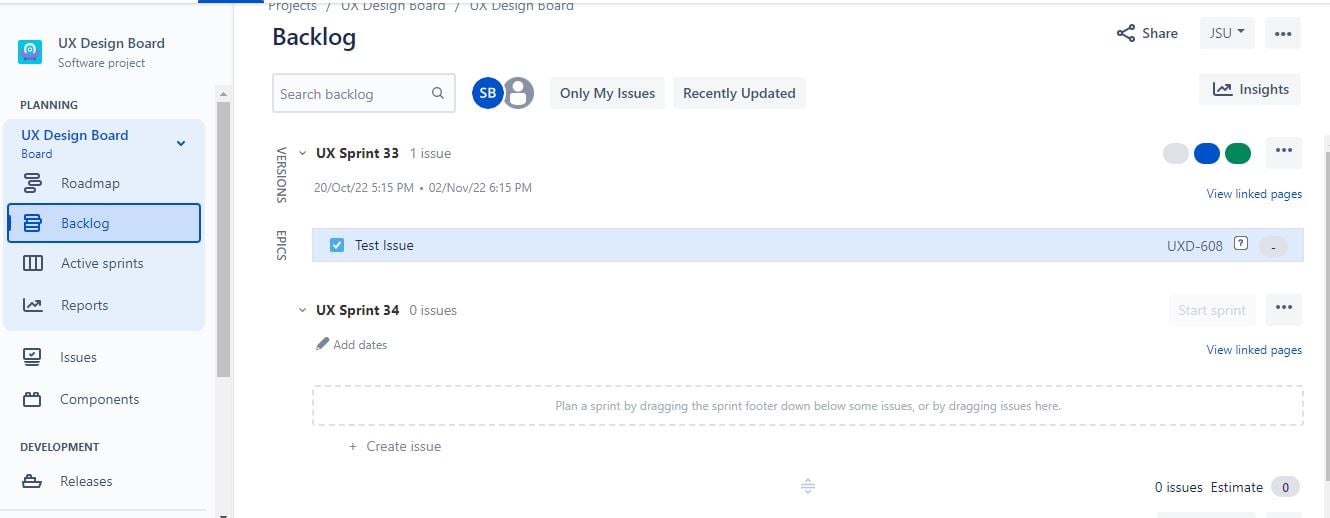
Task: Click the issue key UXD-608
Action: tap(1194, 246)
